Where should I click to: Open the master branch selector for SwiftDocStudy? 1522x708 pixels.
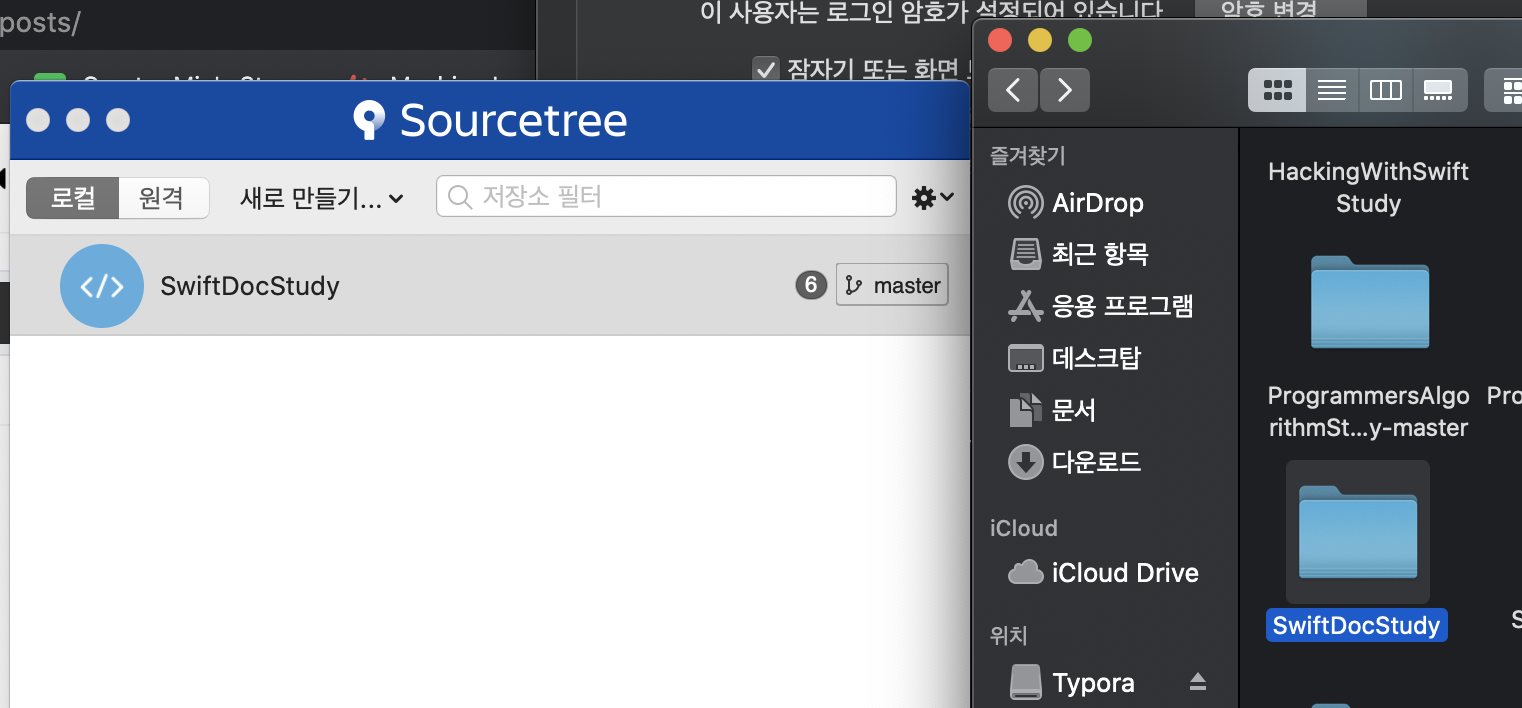click(891, 285)
